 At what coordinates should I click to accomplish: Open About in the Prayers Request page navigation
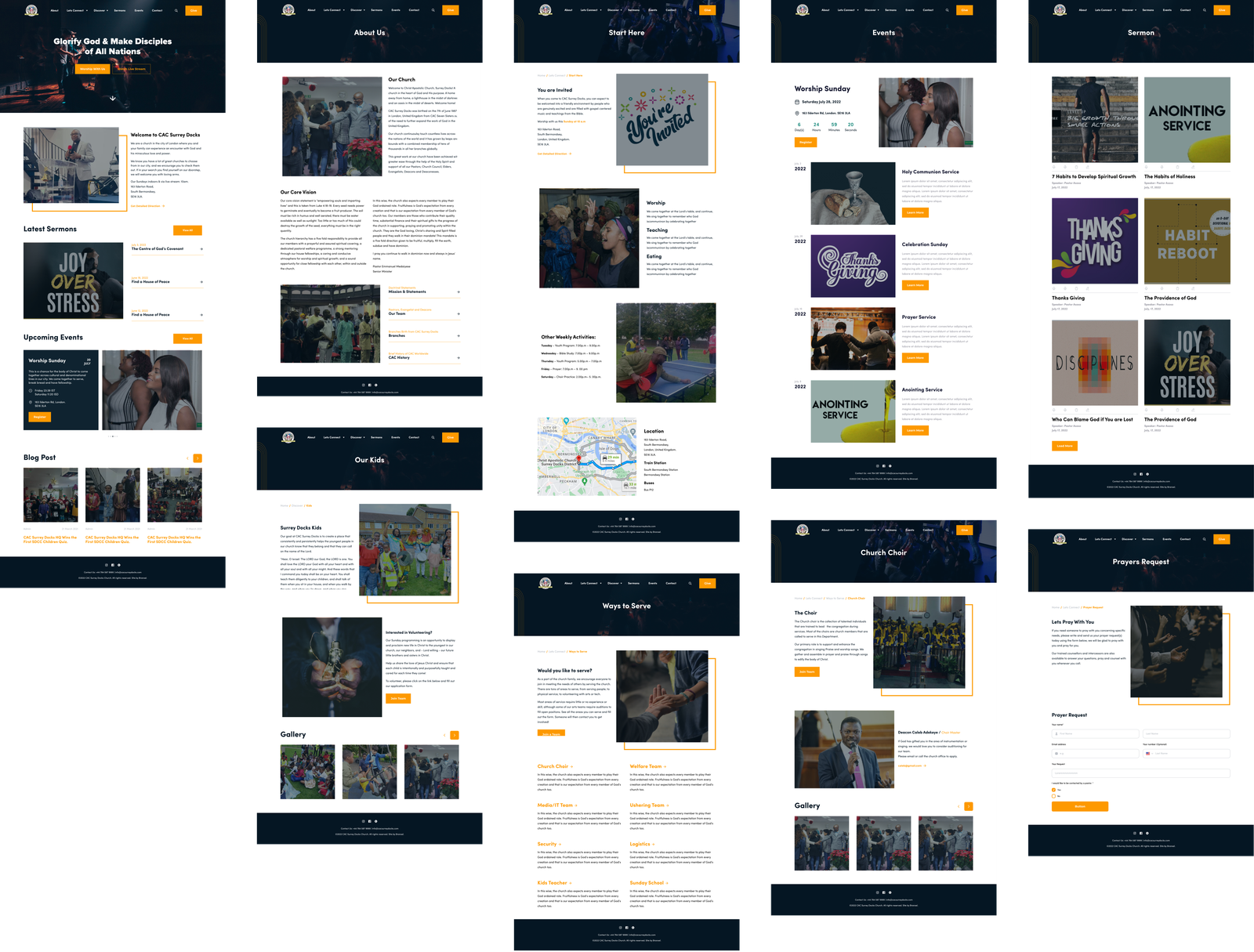point(1082,539)
